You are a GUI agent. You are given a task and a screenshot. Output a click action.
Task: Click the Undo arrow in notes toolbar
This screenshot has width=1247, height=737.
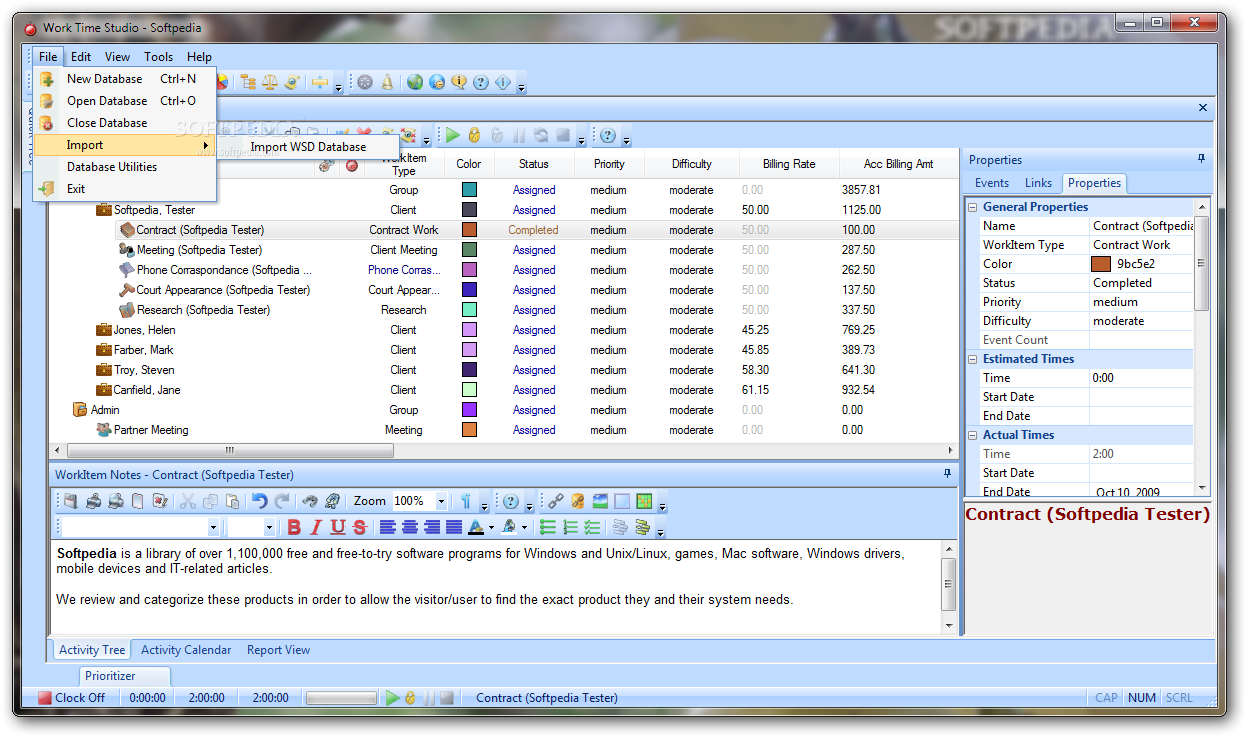[x=260, y=501]
